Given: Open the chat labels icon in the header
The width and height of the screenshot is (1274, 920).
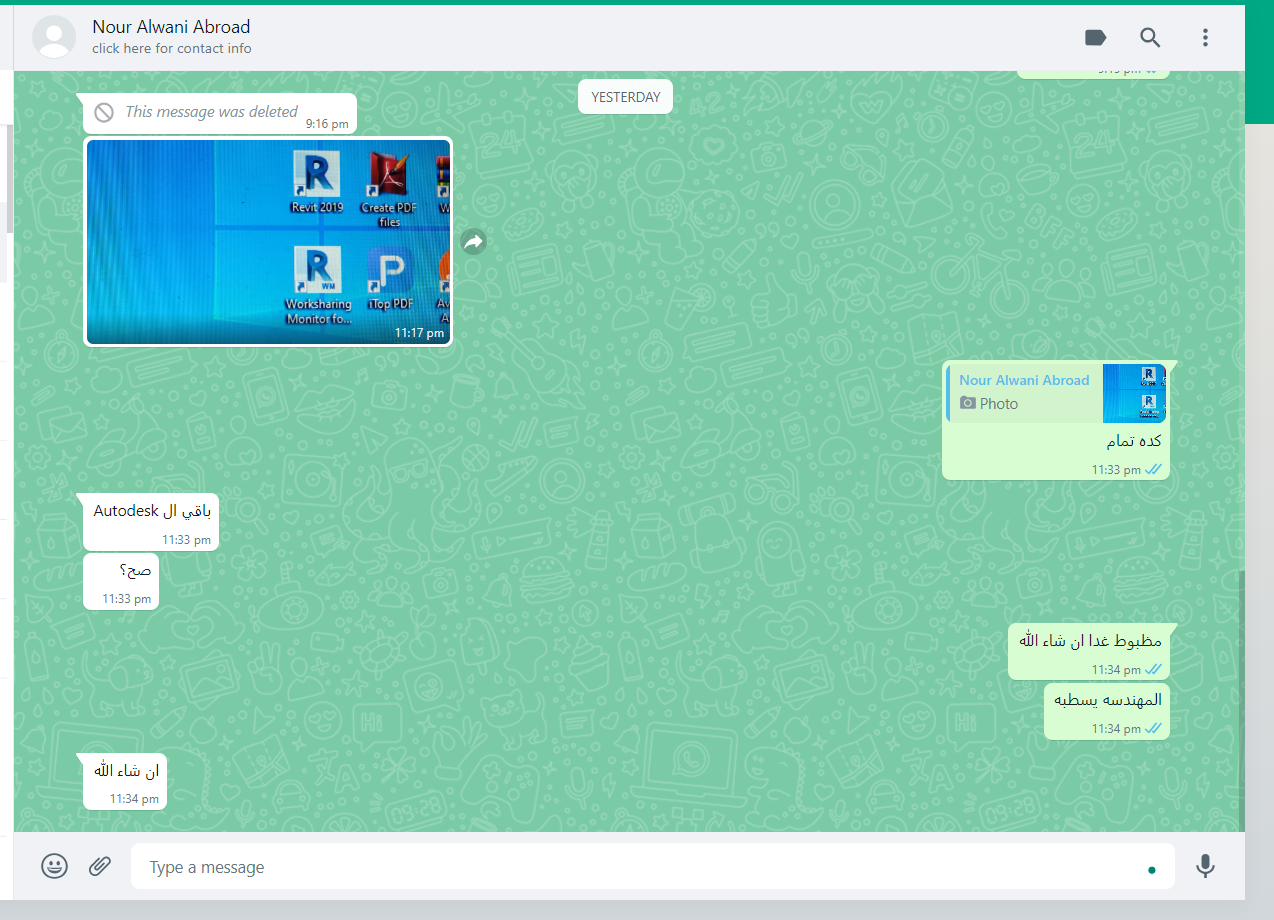Looking at the screenshot, I should [x=1095, y=38].
